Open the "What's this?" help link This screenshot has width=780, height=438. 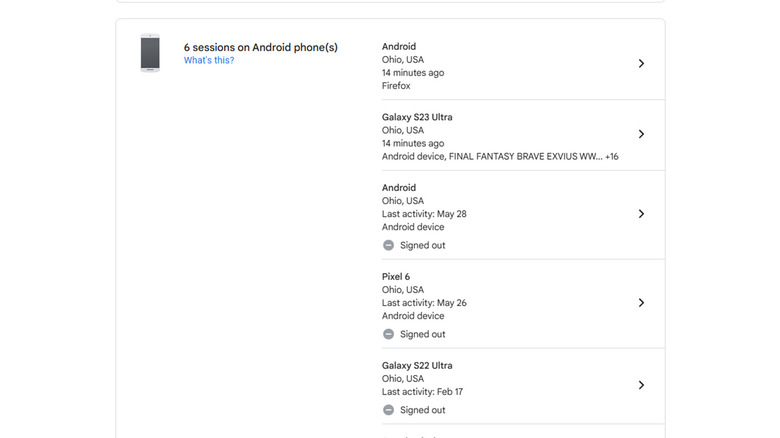[x=209, y=60]
